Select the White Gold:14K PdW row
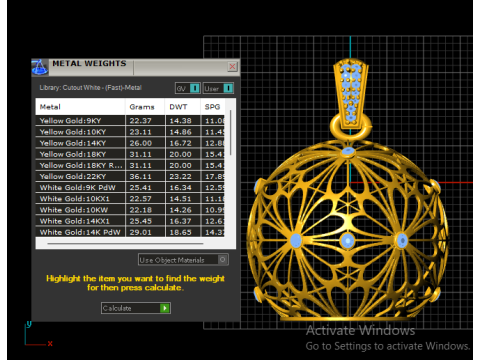The width and height of the screenshot is (480, 360). click(130, 232)
